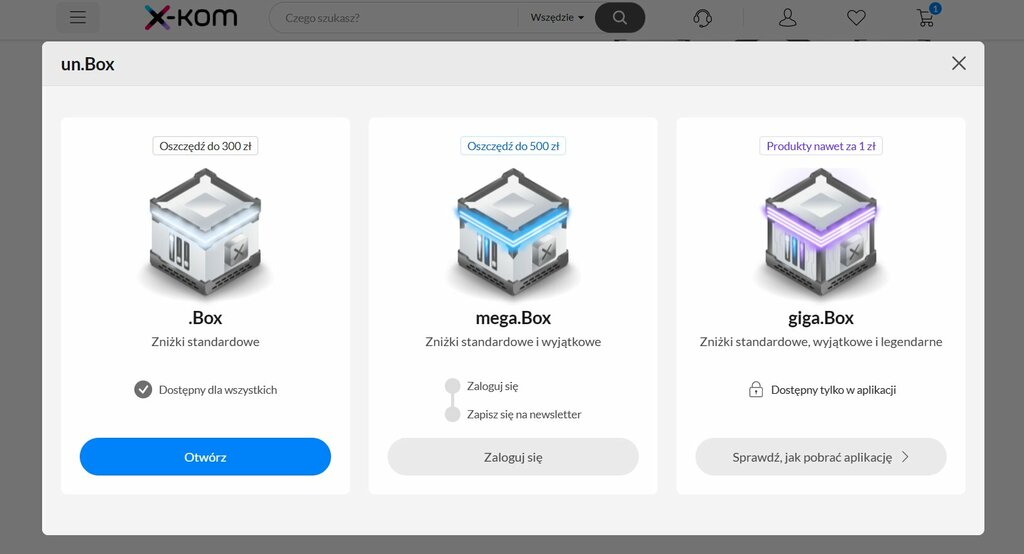This screenshot has height=554, width=1024.
Task: Click the 'Oszczędź do 300 zł' badge
Action: [205, 146]
